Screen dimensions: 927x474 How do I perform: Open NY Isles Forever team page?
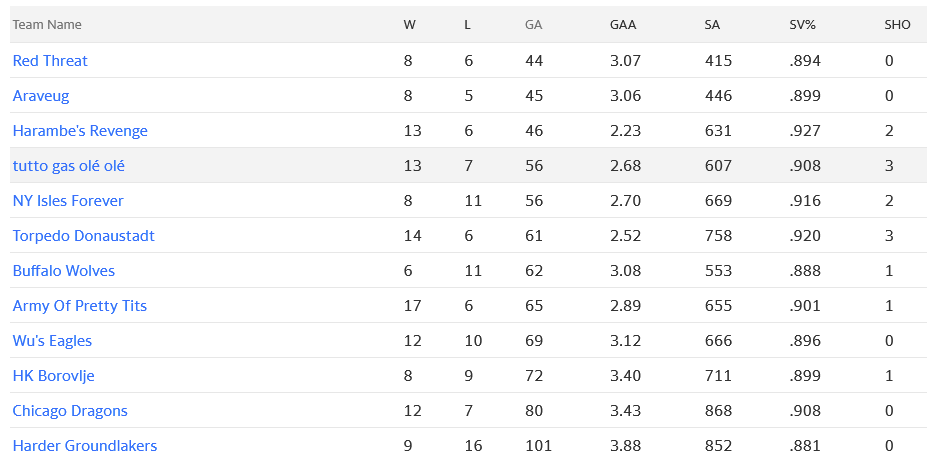point(68,201)
